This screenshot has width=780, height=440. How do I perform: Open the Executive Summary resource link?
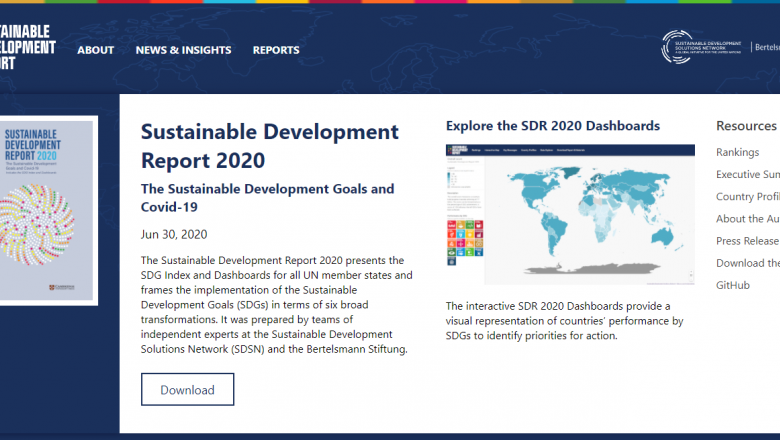point(748,175)
